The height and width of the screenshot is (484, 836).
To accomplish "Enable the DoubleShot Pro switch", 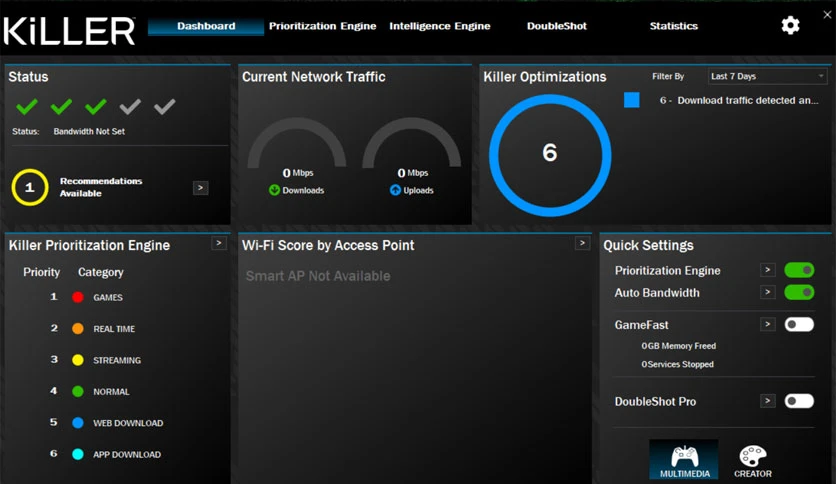I will click(x=799, y=401).
